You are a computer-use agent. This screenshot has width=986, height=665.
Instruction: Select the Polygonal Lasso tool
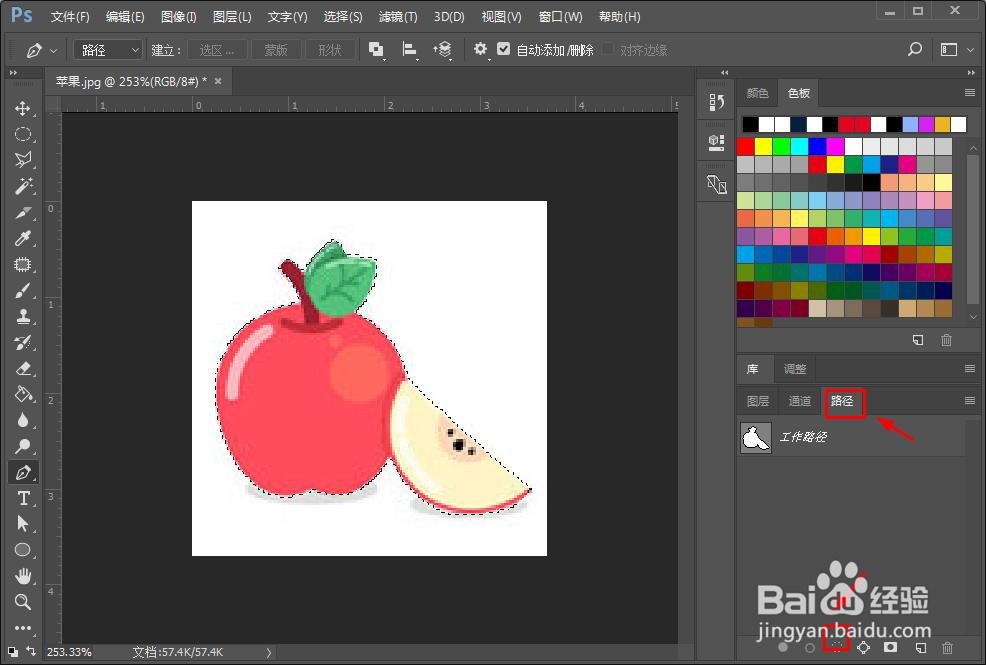tap(23, 160)
